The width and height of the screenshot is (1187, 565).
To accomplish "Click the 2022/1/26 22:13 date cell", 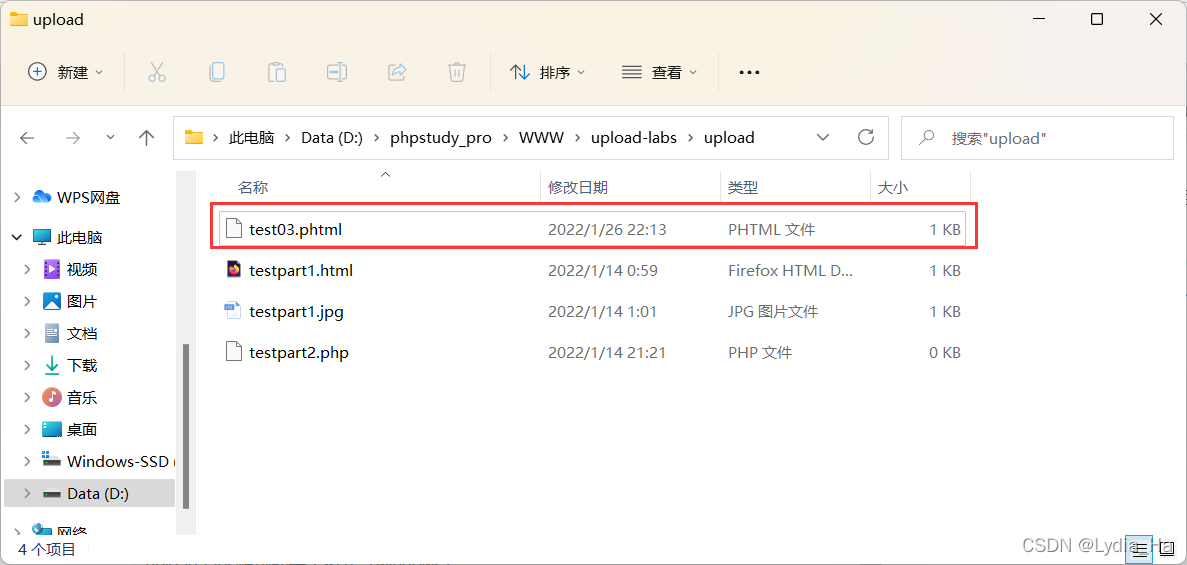I will [x=607, y=229].
